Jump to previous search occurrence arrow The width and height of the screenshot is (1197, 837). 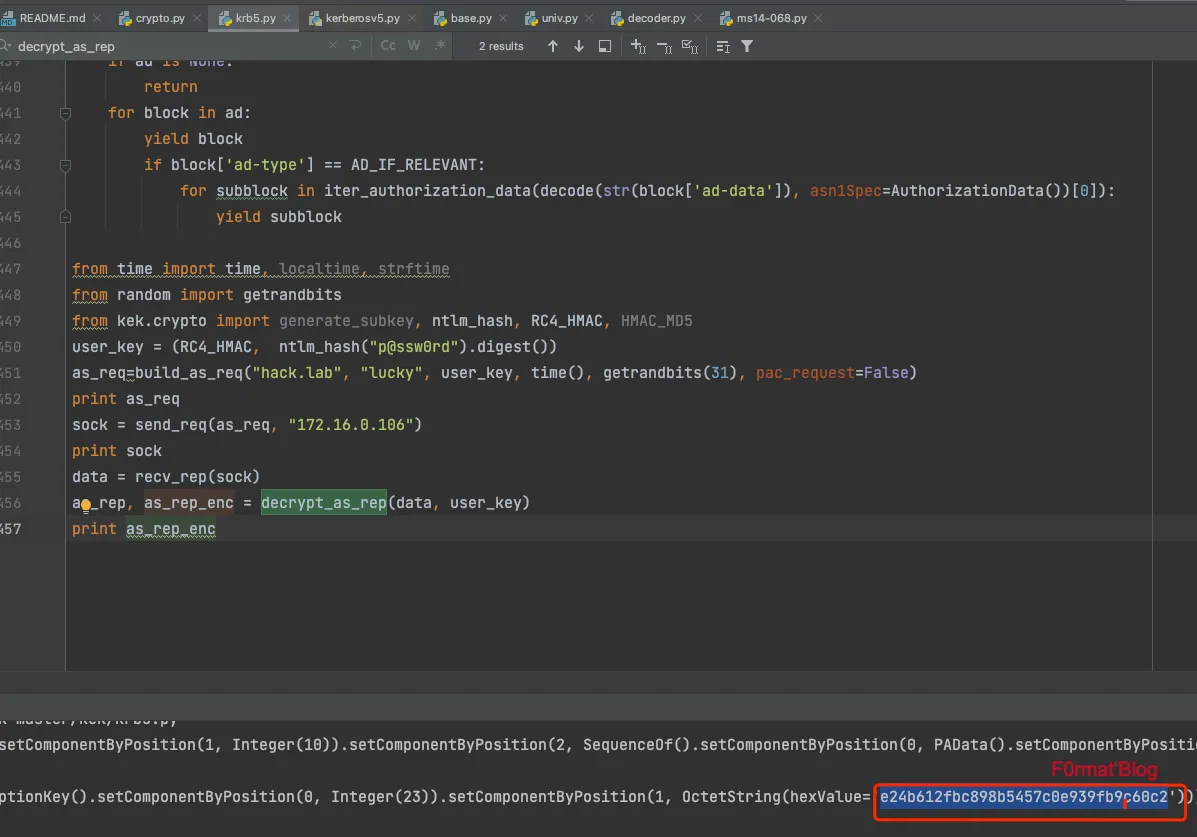553,46
